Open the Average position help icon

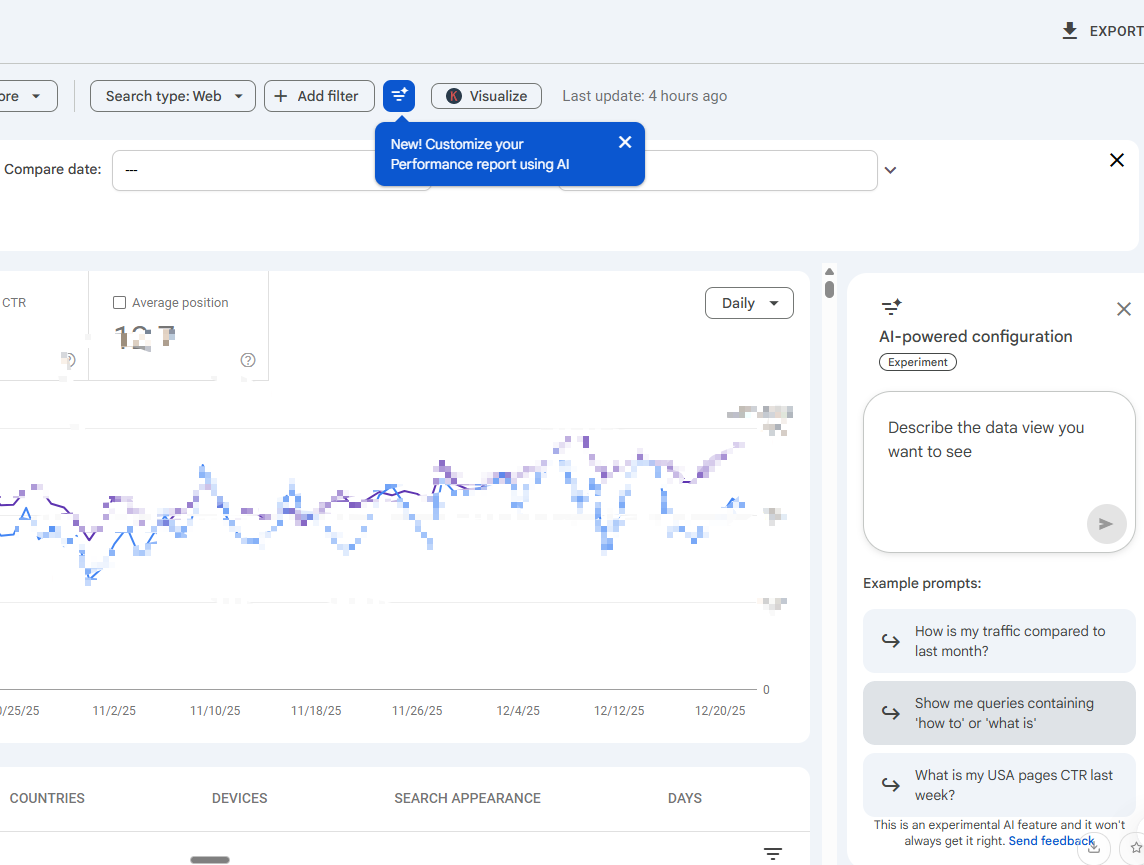coord(248,360)
